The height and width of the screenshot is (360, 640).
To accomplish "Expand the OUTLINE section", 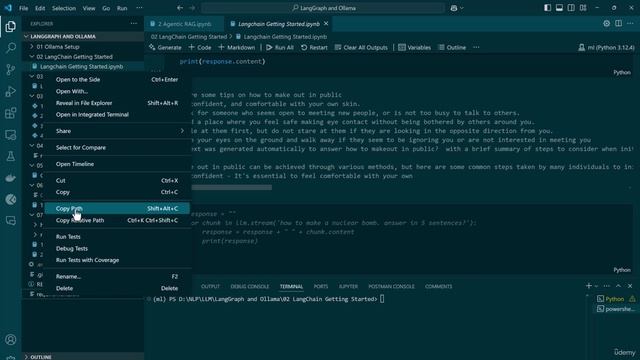I will tap(41, 357).
